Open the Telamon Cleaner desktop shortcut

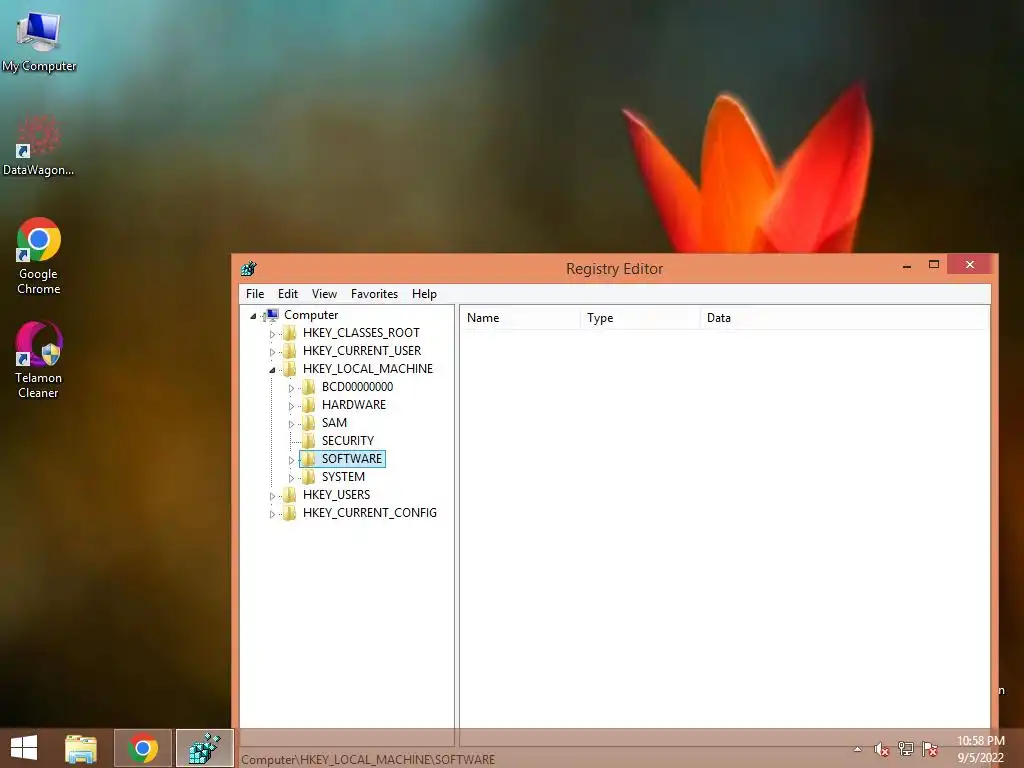click(x=39, y=360)
